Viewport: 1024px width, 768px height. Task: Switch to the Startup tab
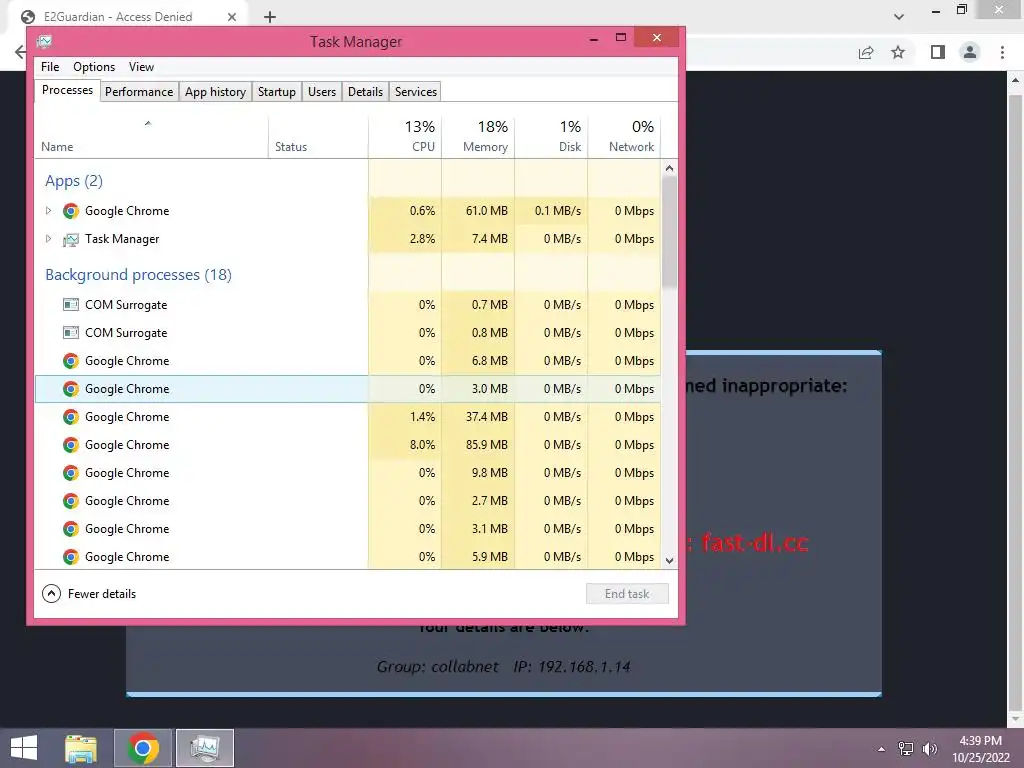pyautogui.click(x=277, y=92)
